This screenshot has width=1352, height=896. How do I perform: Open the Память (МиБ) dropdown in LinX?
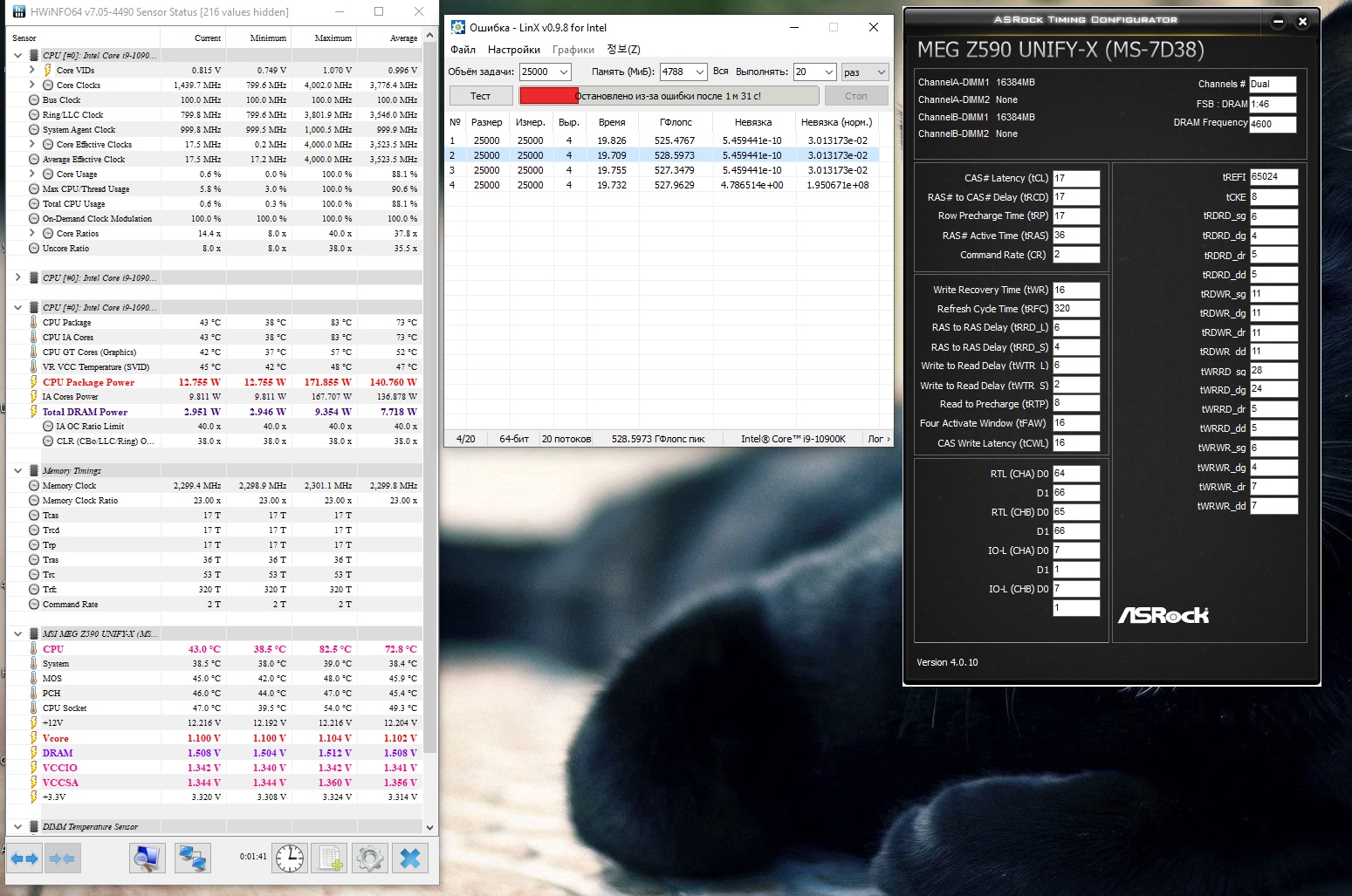(x=698, y=72)
